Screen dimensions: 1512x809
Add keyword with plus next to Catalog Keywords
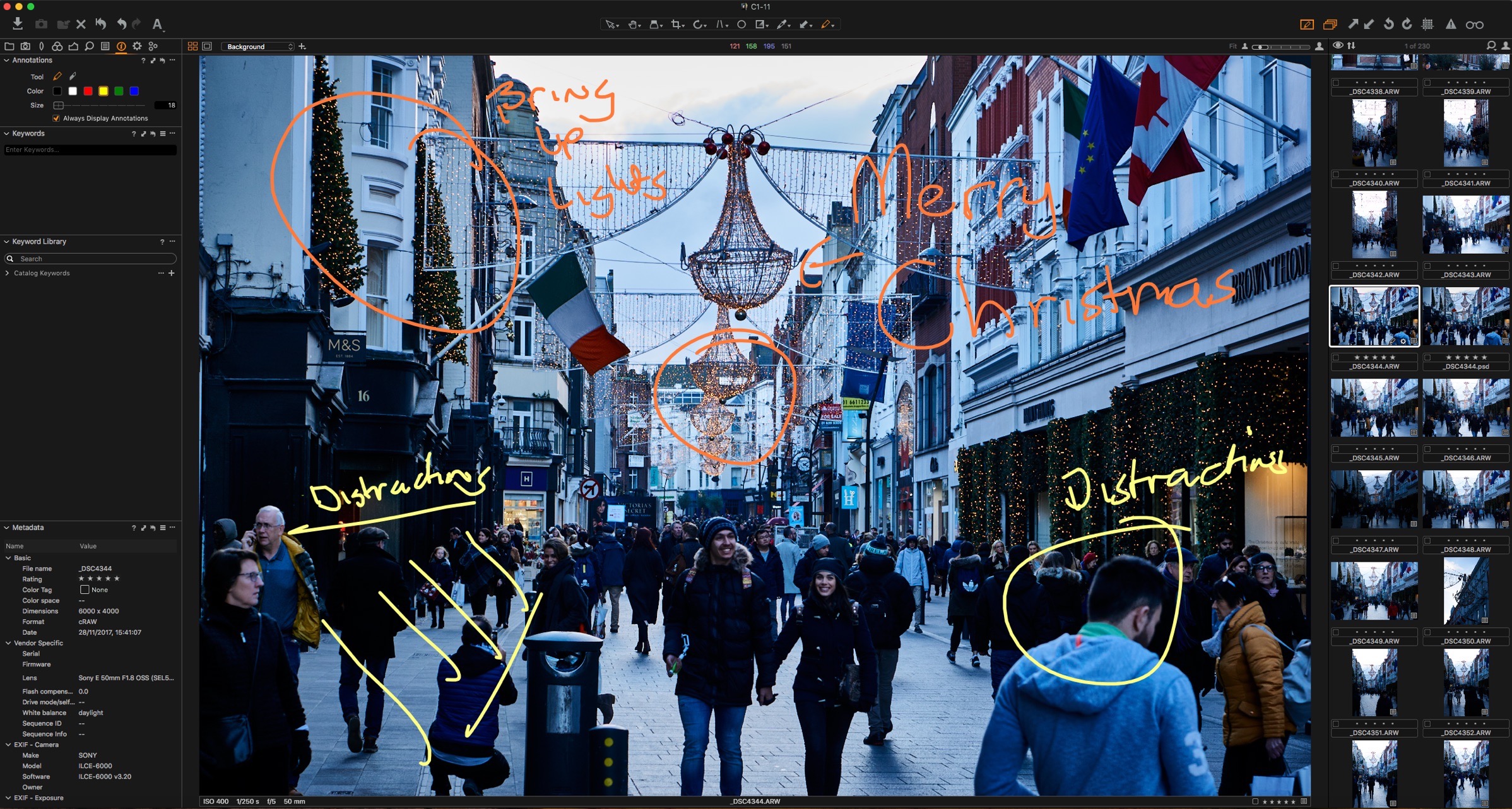pos(171,273)
